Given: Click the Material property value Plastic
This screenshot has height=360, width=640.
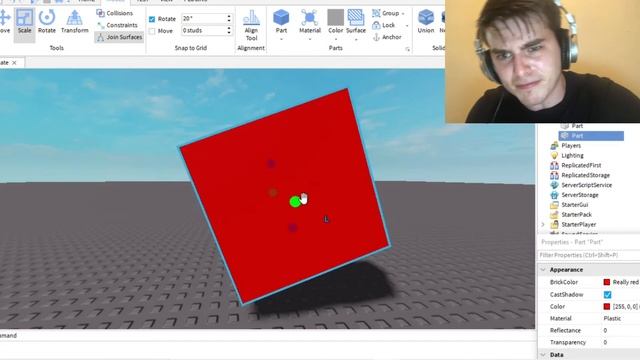Looking at the screenshot, I should (612, 318).
